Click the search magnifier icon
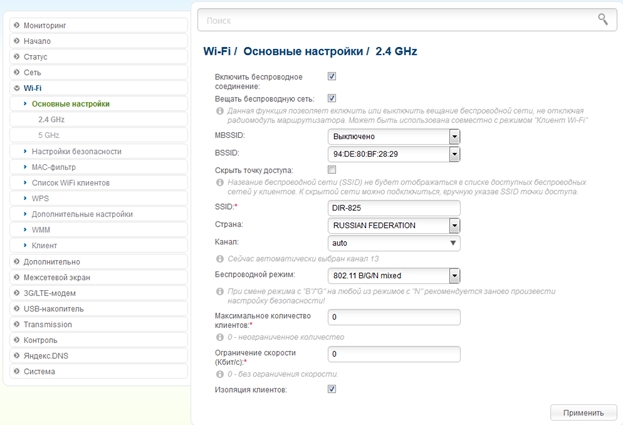This screenshot has width=623, height=425. click(x=602, y=19)
